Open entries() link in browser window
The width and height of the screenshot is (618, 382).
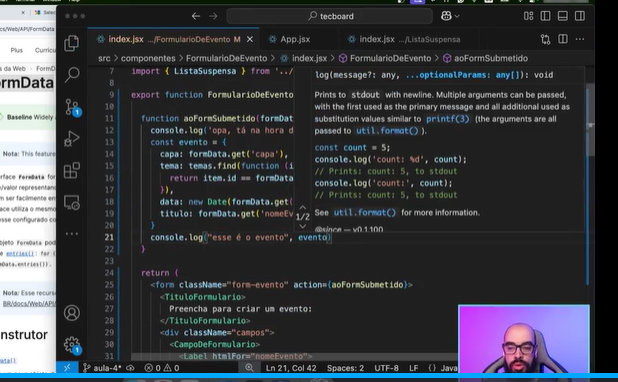pyautogui.click(x=20, y=253)
